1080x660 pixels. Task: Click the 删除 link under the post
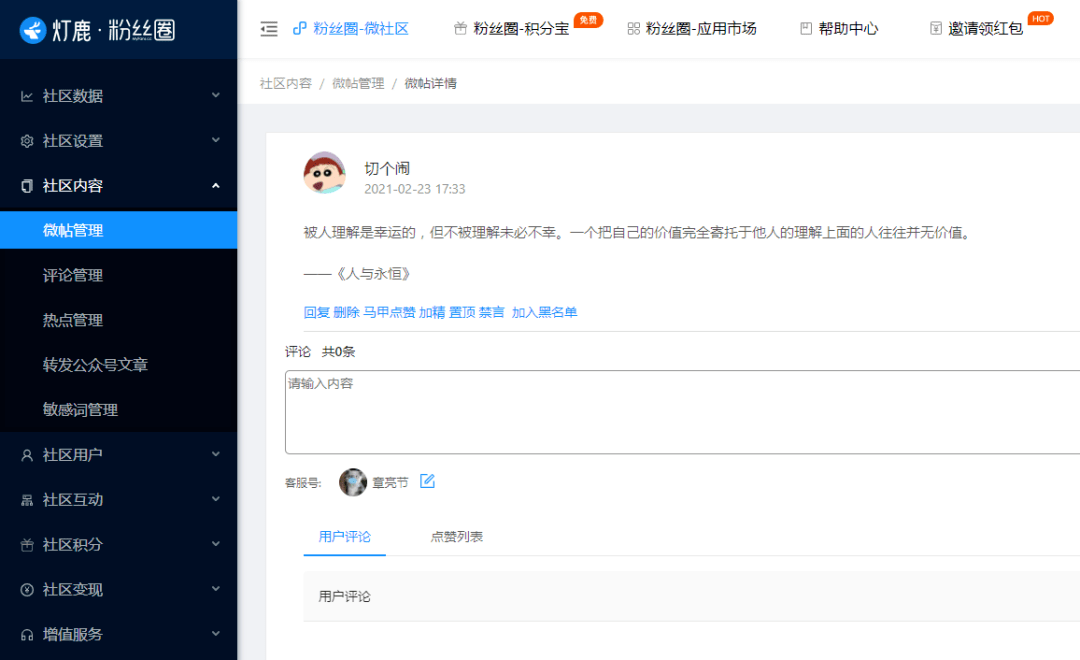click(x=346, y=313)
